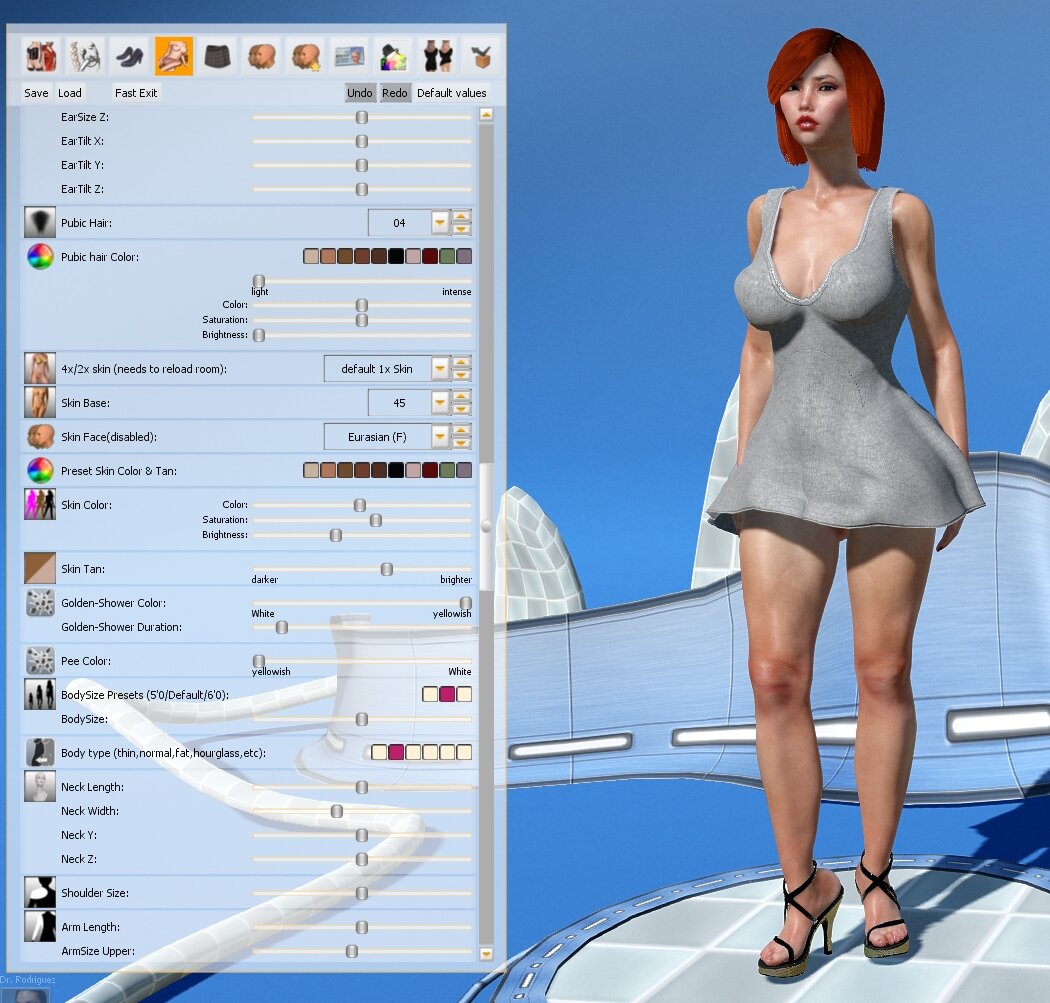Click the Shoulder Size icon

click(x=40, y=893)
